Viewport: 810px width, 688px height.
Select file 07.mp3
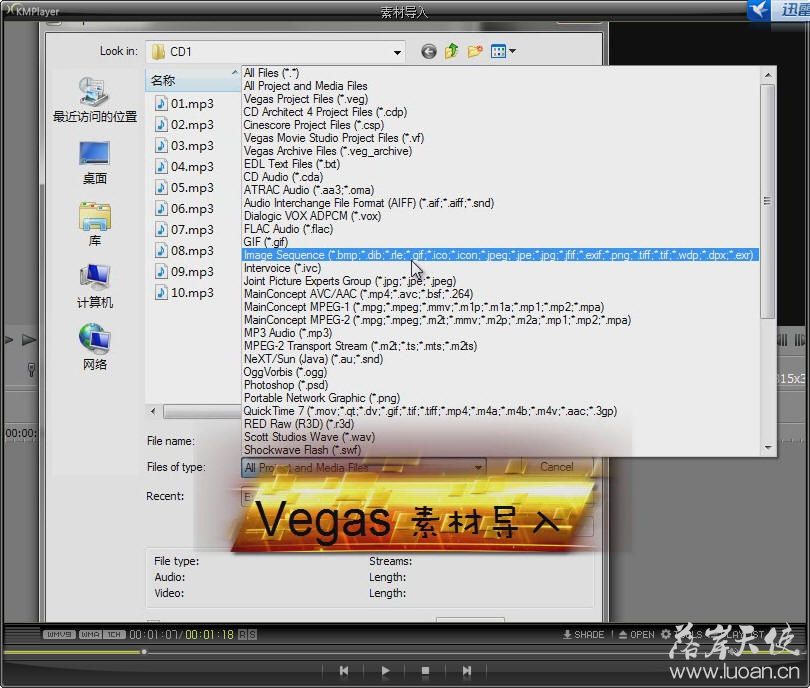tap(184, 229)
